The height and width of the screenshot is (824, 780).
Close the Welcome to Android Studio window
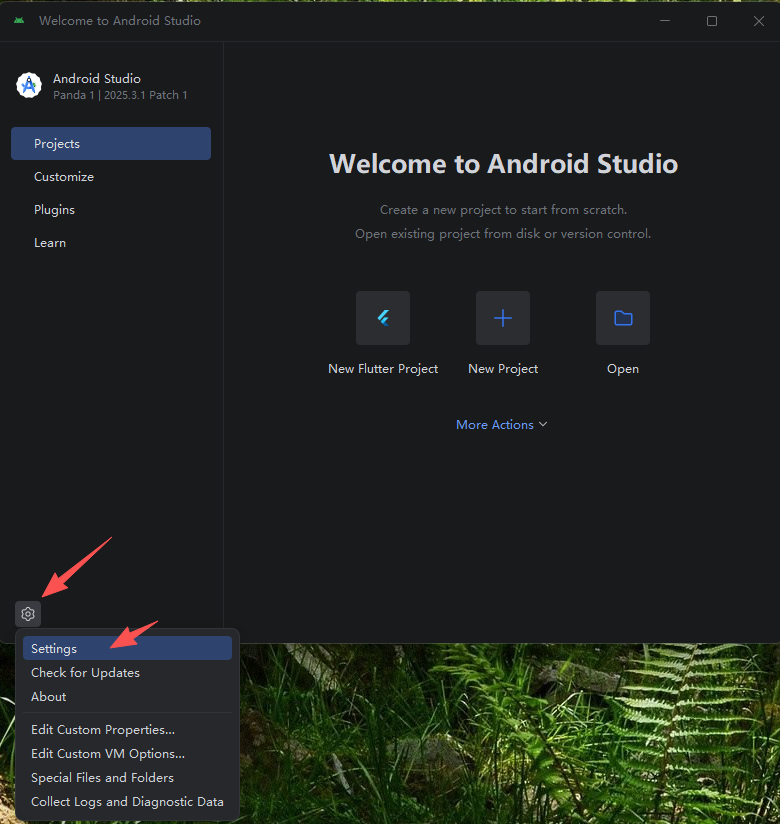pos(758,20)
